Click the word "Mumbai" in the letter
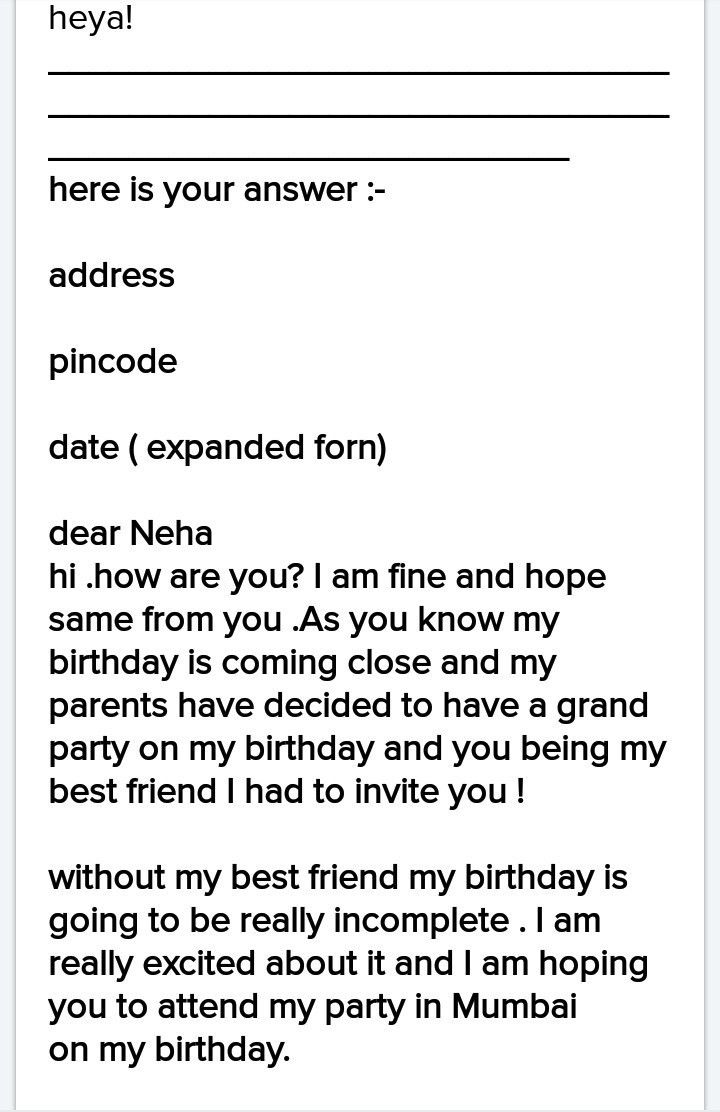 pos(514,1006)
